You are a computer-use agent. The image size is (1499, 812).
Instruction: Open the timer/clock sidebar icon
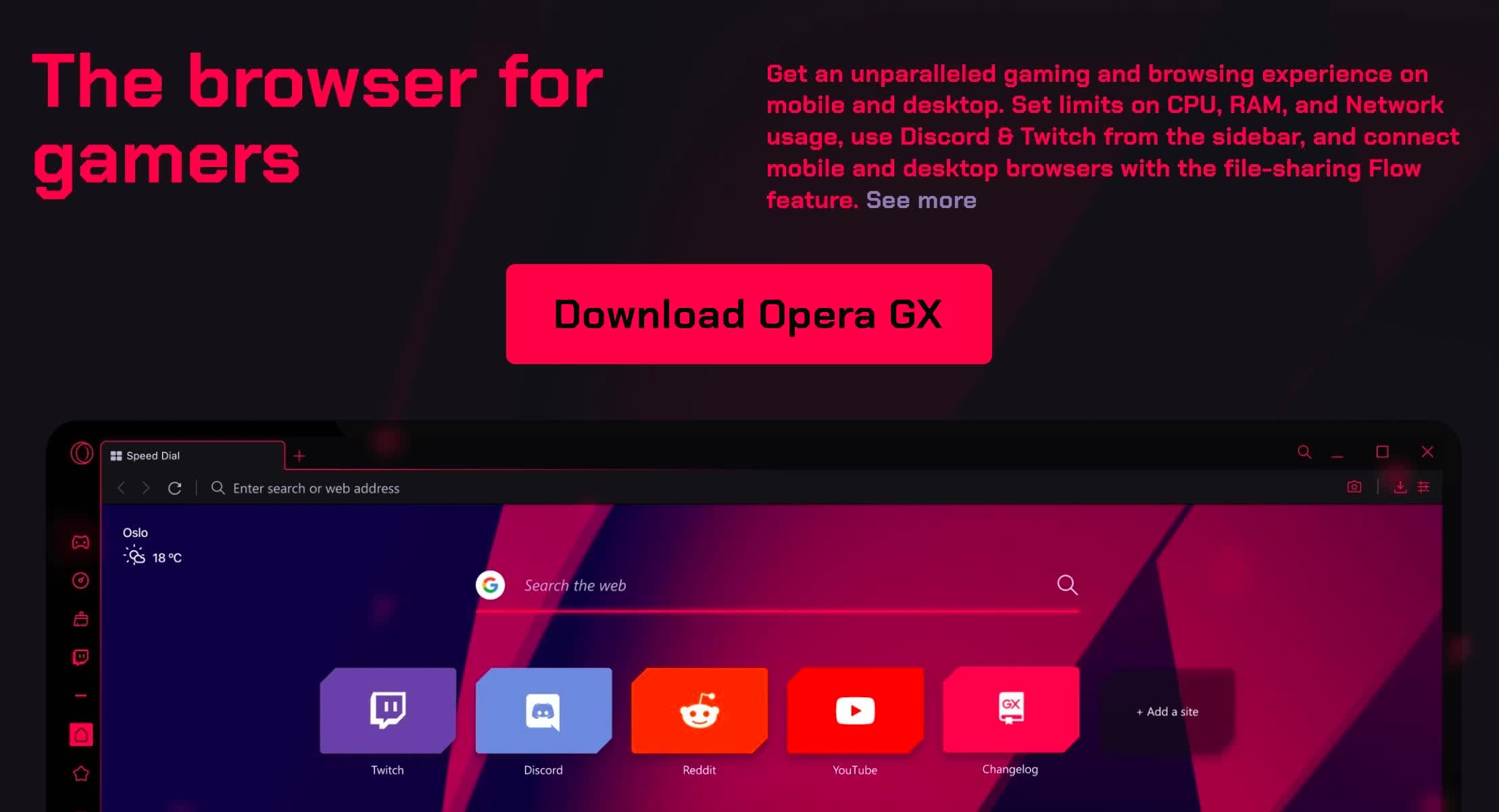click(x=80, y=580)
